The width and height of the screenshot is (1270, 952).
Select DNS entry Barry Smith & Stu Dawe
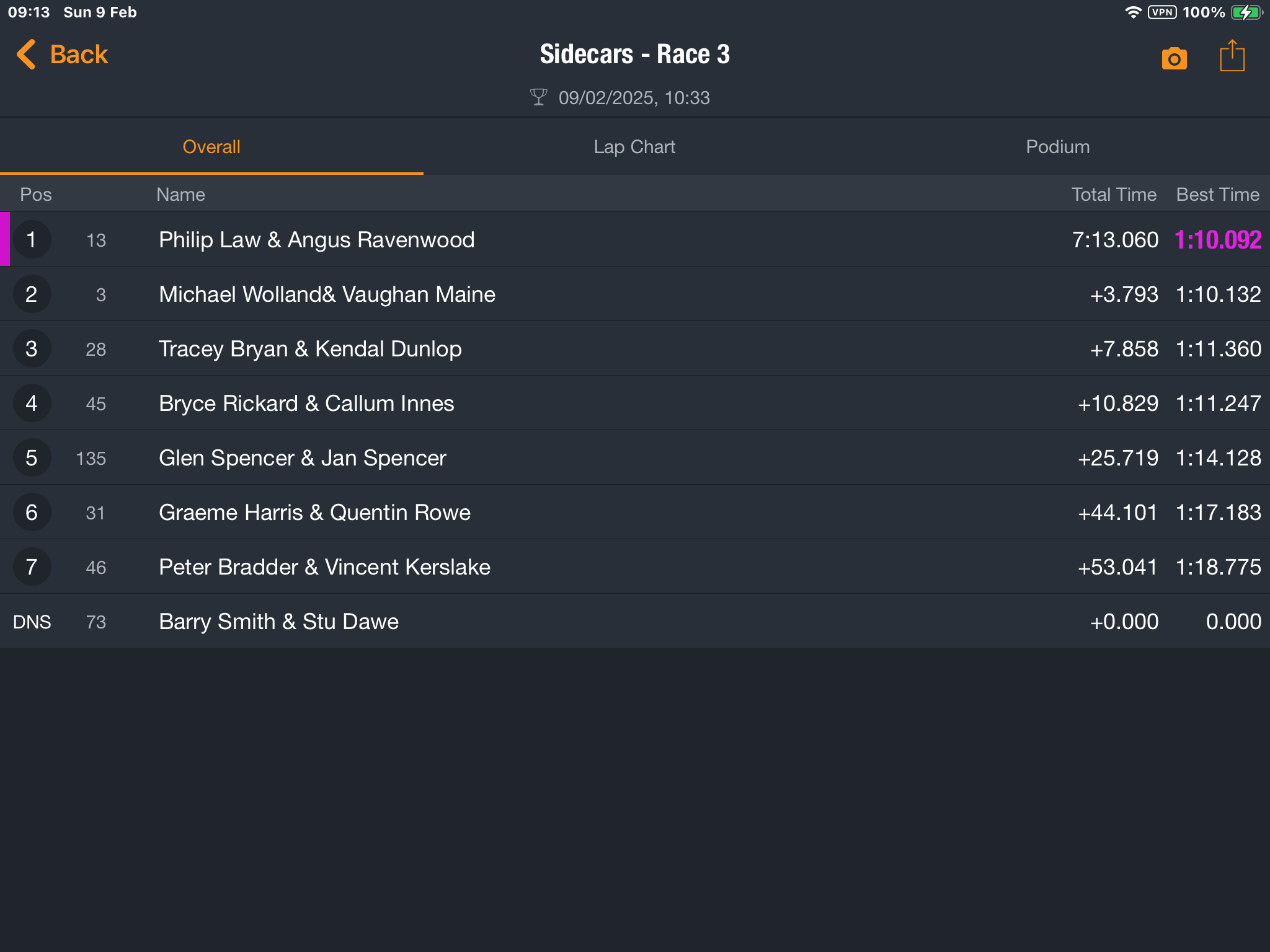(x=635, y=621)
